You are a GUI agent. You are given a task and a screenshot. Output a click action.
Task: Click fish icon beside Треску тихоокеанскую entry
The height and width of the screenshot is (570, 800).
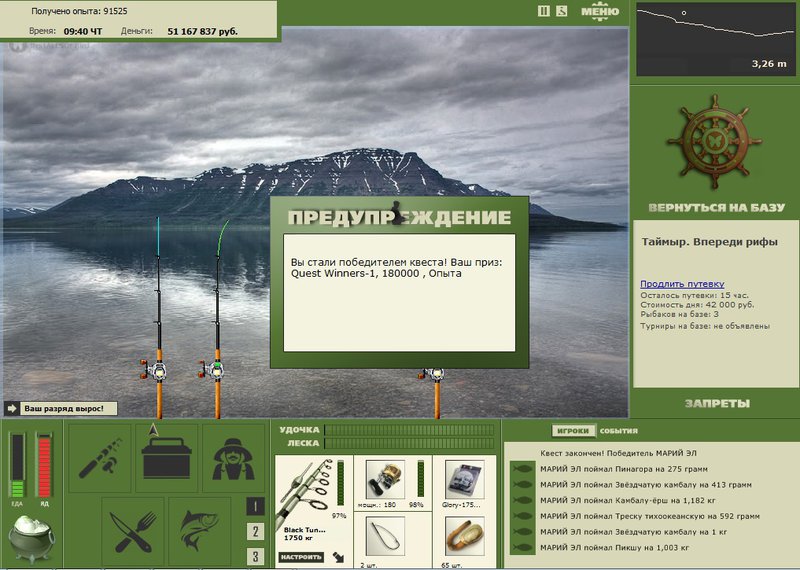pos(522,516)
